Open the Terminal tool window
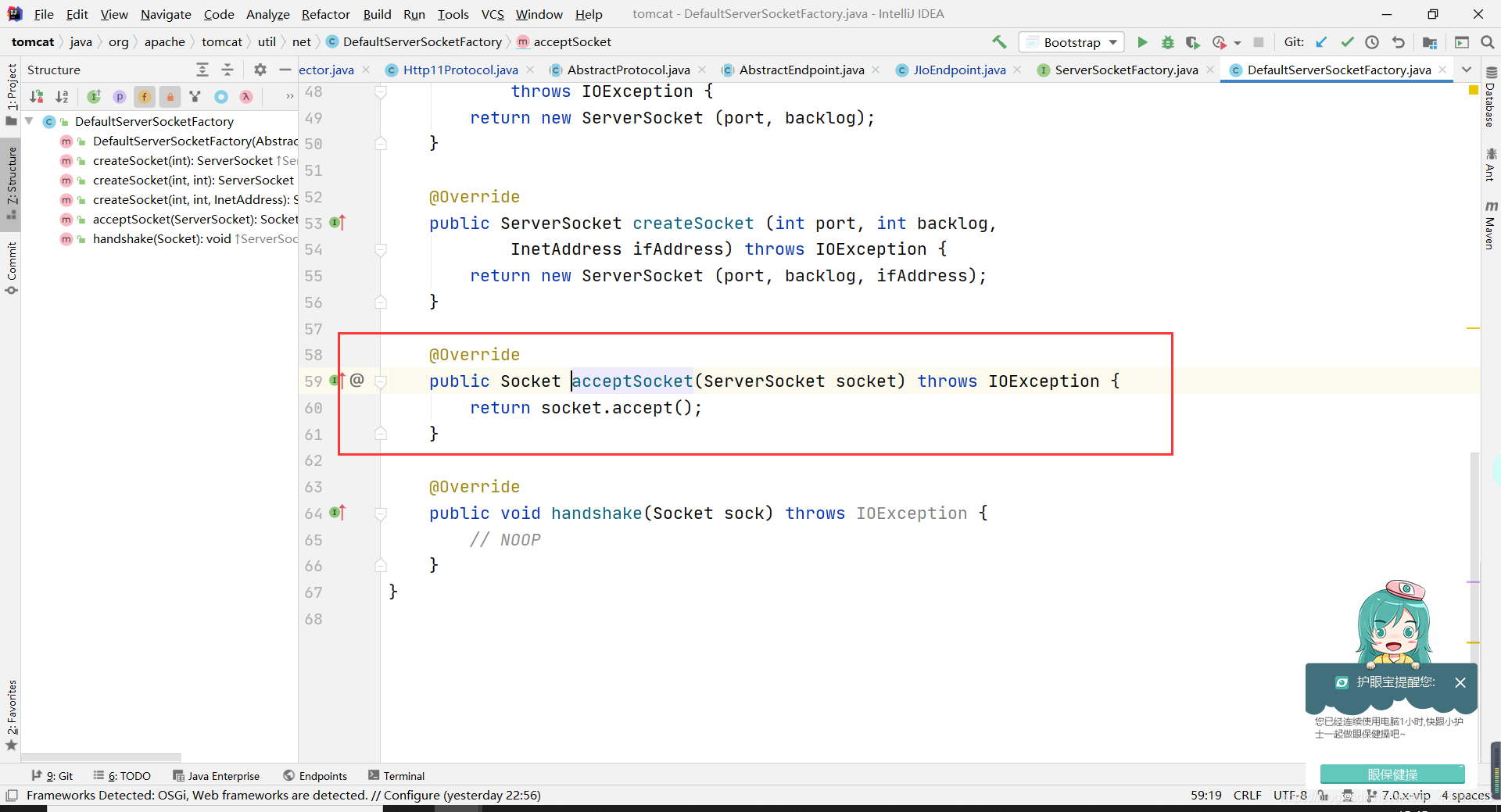The width and height of the screenshot is (1501, 812). [396, 776]
